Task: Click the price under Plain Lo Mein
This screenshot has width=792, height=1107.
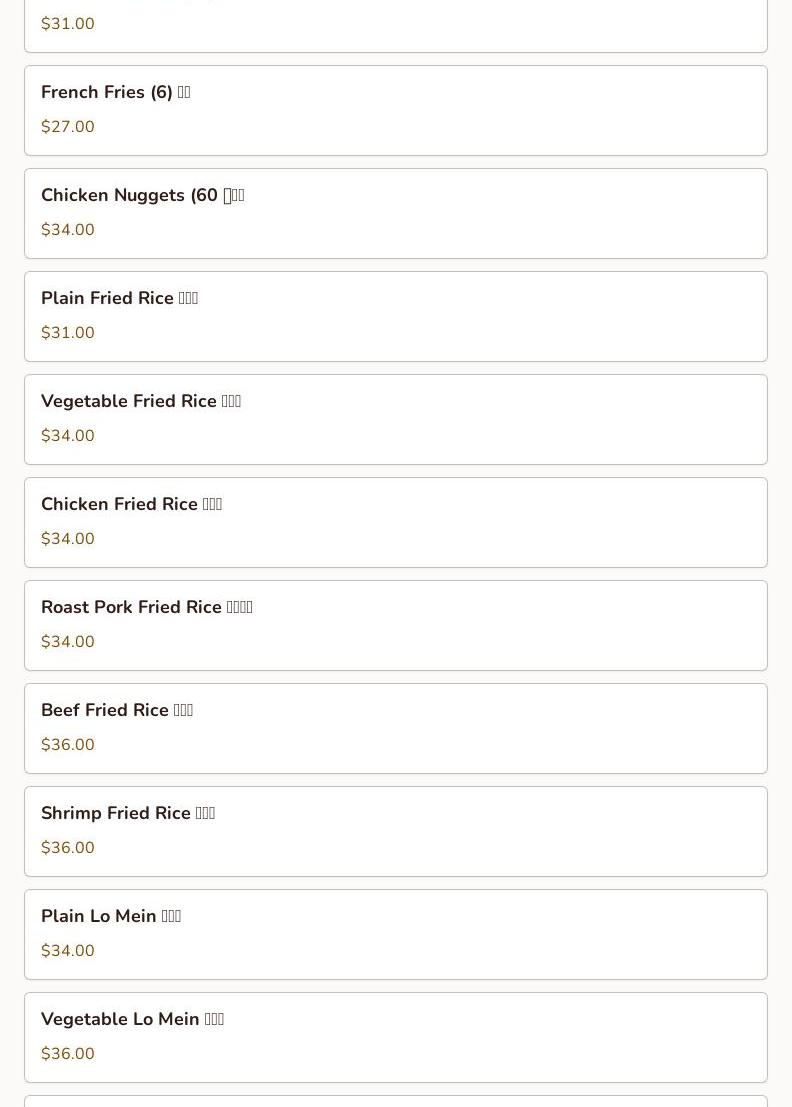Action: (68, 951)
